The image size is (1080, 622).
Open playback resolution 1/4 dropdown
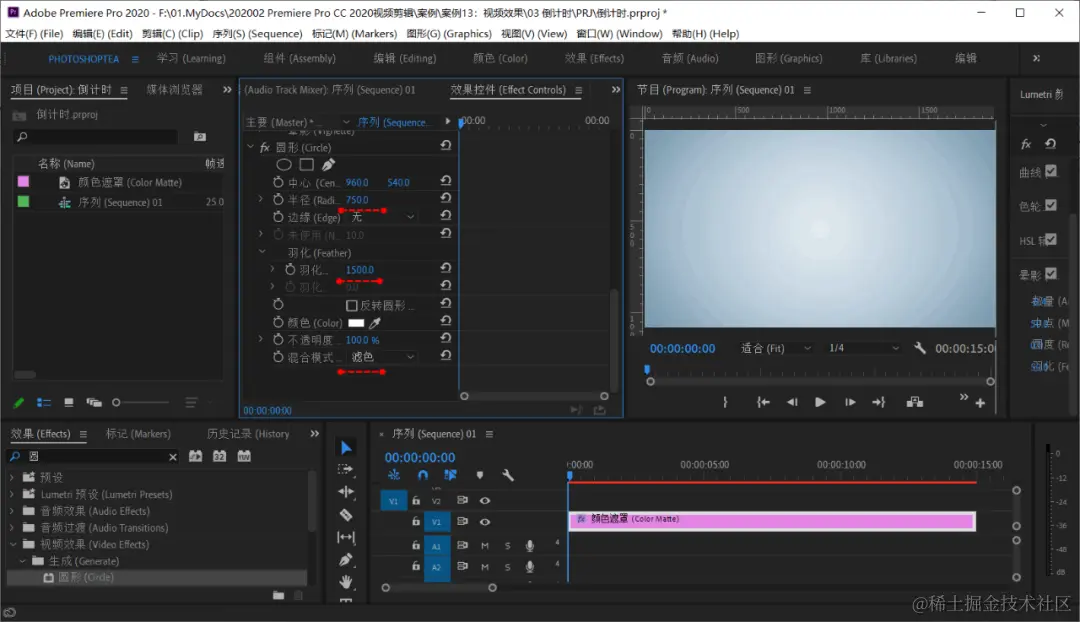tap(864, 349)
